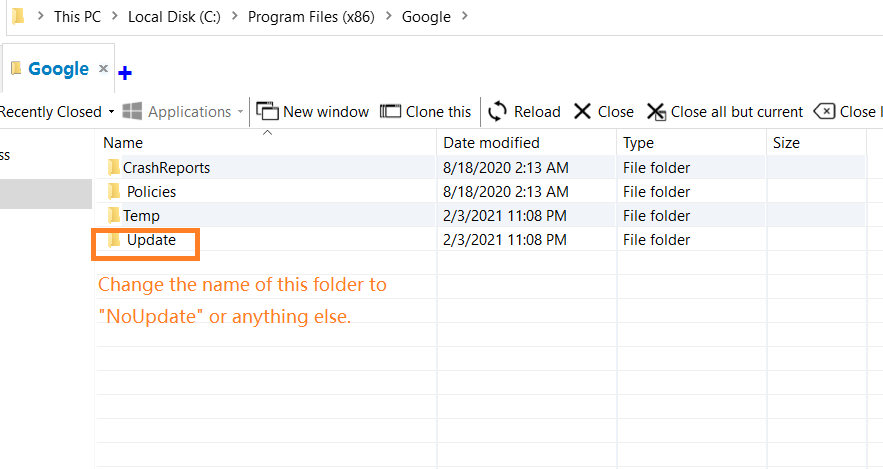Navigate to This PC in the breadcrumb

77,16
